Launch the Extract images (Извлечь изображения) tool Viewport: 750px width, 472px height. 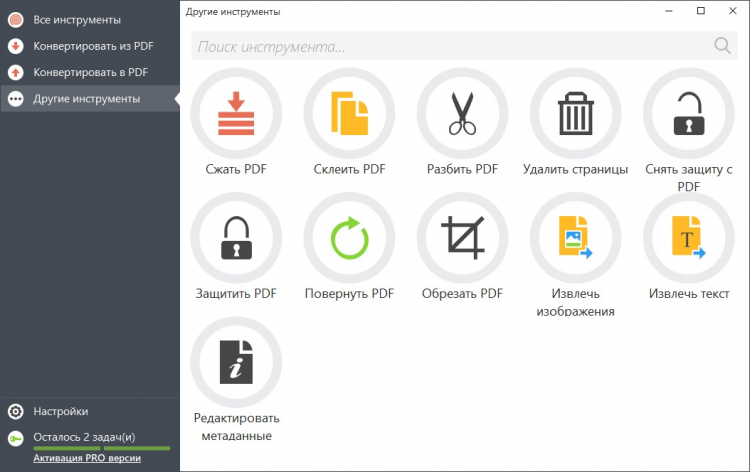(575, 238)
